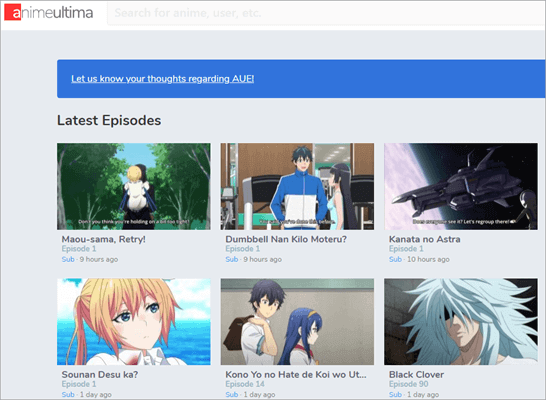
Task: Click '1 day ago' under Black Clover
Action: 423,394
